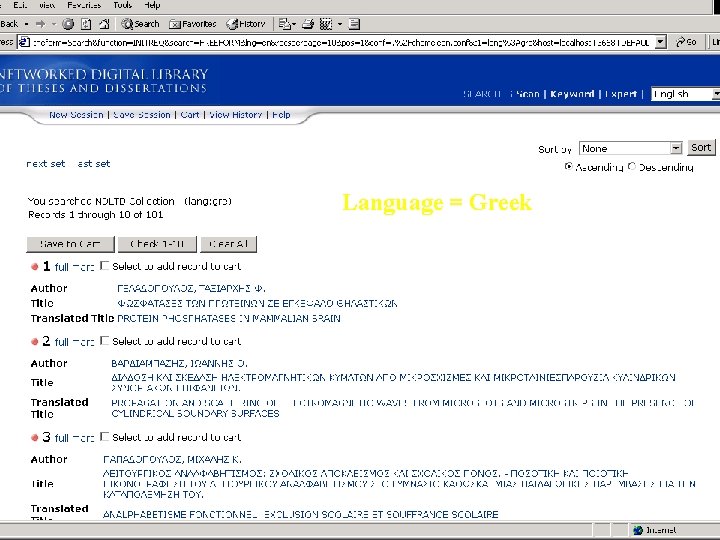Click New Session link
This screenshot has width=720, height=540.
coord(76,115)
